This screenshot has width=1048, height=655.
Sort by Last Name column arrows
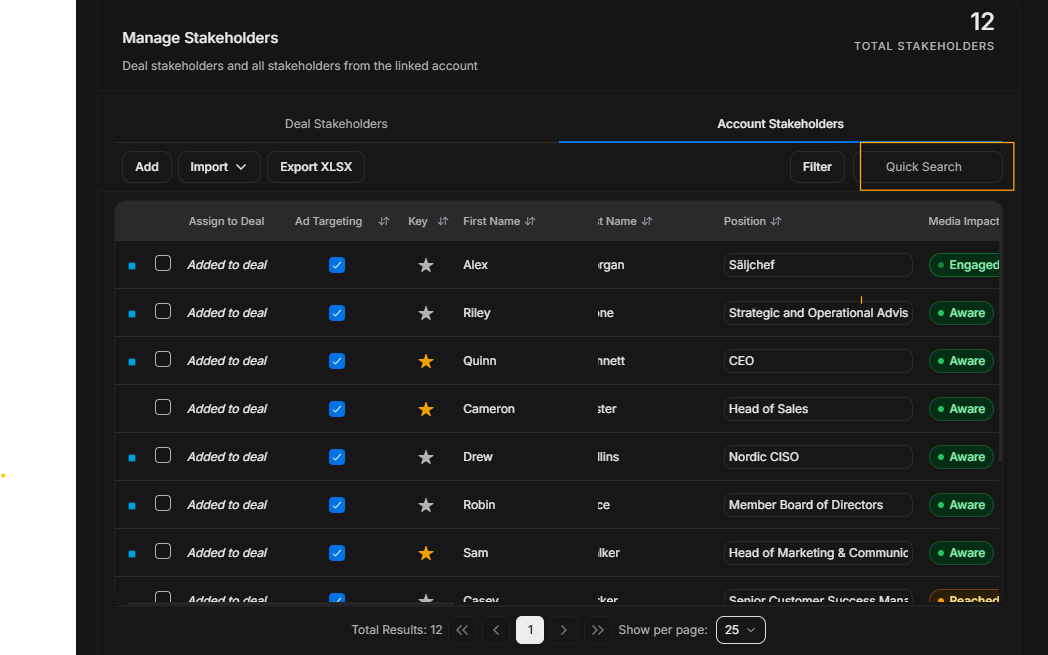point(647,221)
